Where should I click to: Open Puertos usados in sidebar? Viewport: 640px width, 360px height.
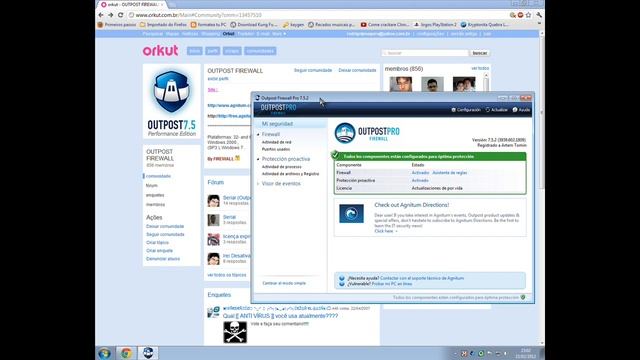pos(276,149)
